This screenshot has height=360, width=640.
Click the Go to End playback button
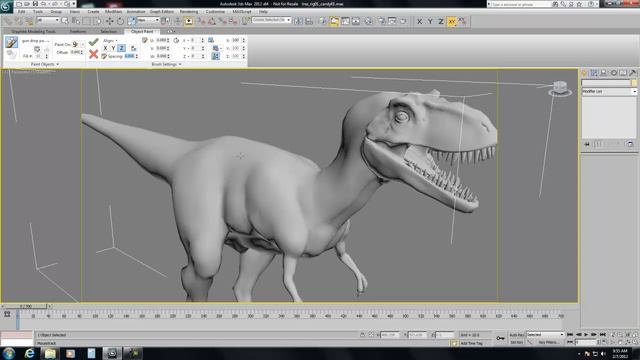coord(602,335)
